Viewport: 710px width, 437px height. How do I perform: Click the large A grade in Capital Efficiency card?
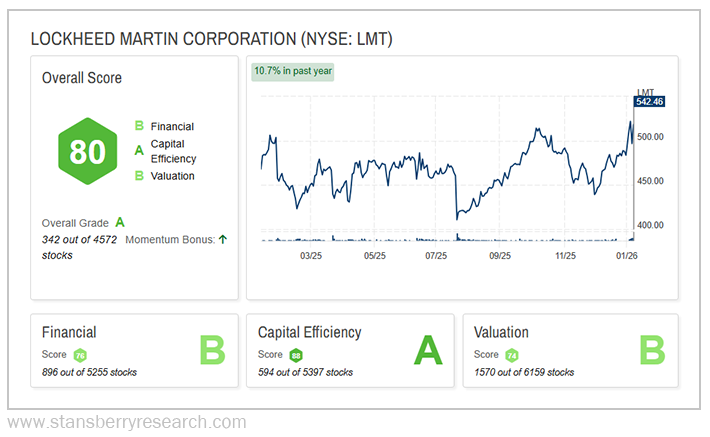[428, 352]
